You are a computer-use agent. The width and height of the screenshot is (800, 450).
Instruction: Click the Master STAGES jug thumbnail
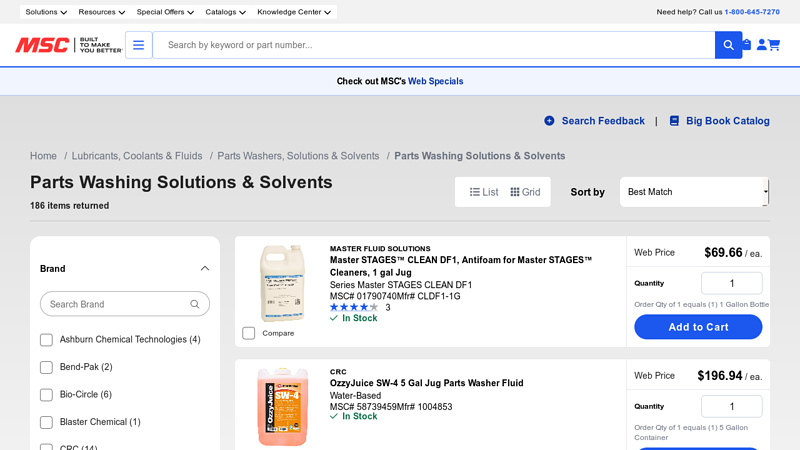click(283, 283)
